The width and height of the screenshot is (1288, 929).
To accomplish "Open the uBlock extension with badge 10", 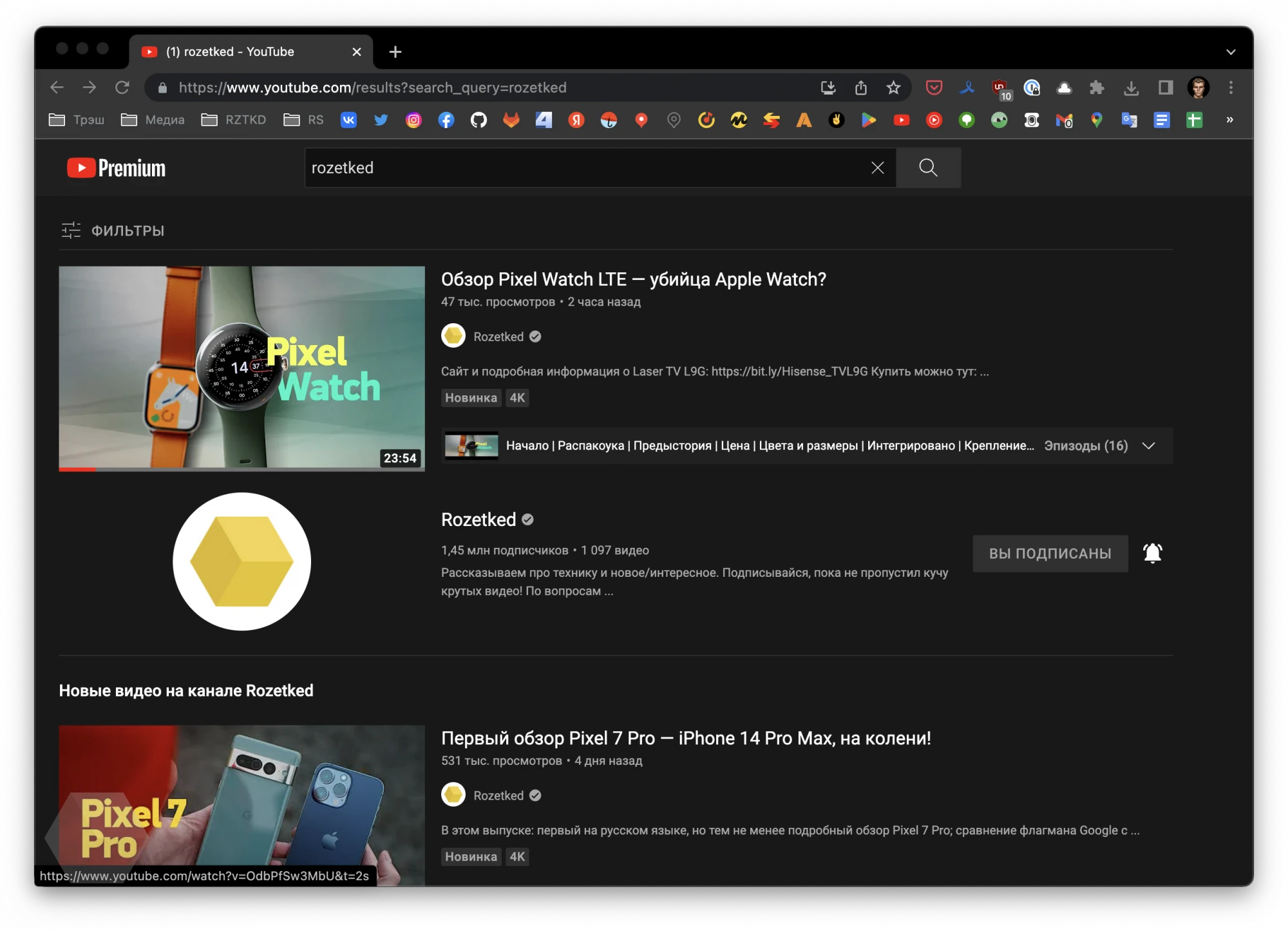I will coord(1001,89).
